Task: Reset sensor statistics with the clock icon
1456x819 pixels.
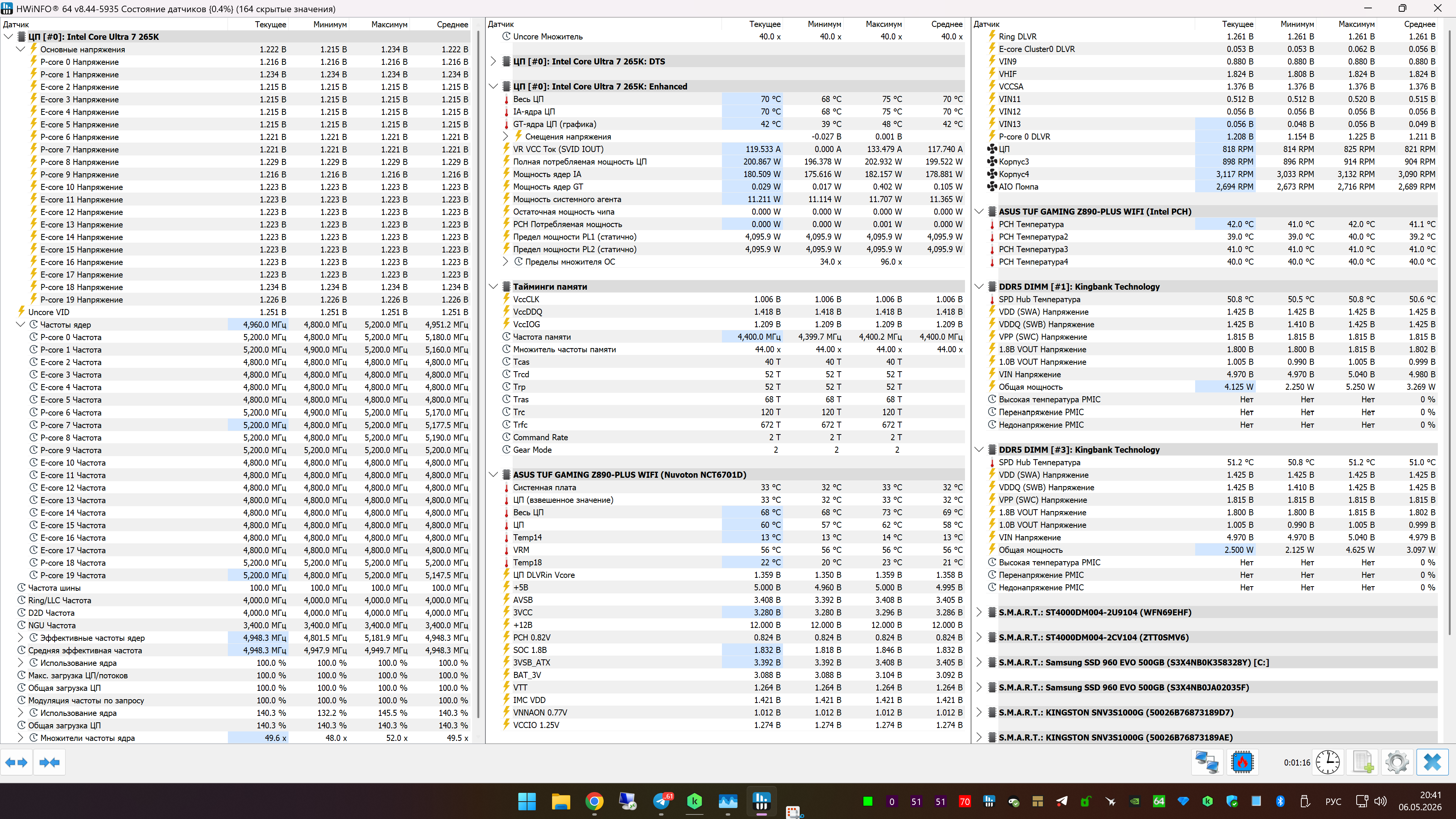Action: pos(1328,763)
